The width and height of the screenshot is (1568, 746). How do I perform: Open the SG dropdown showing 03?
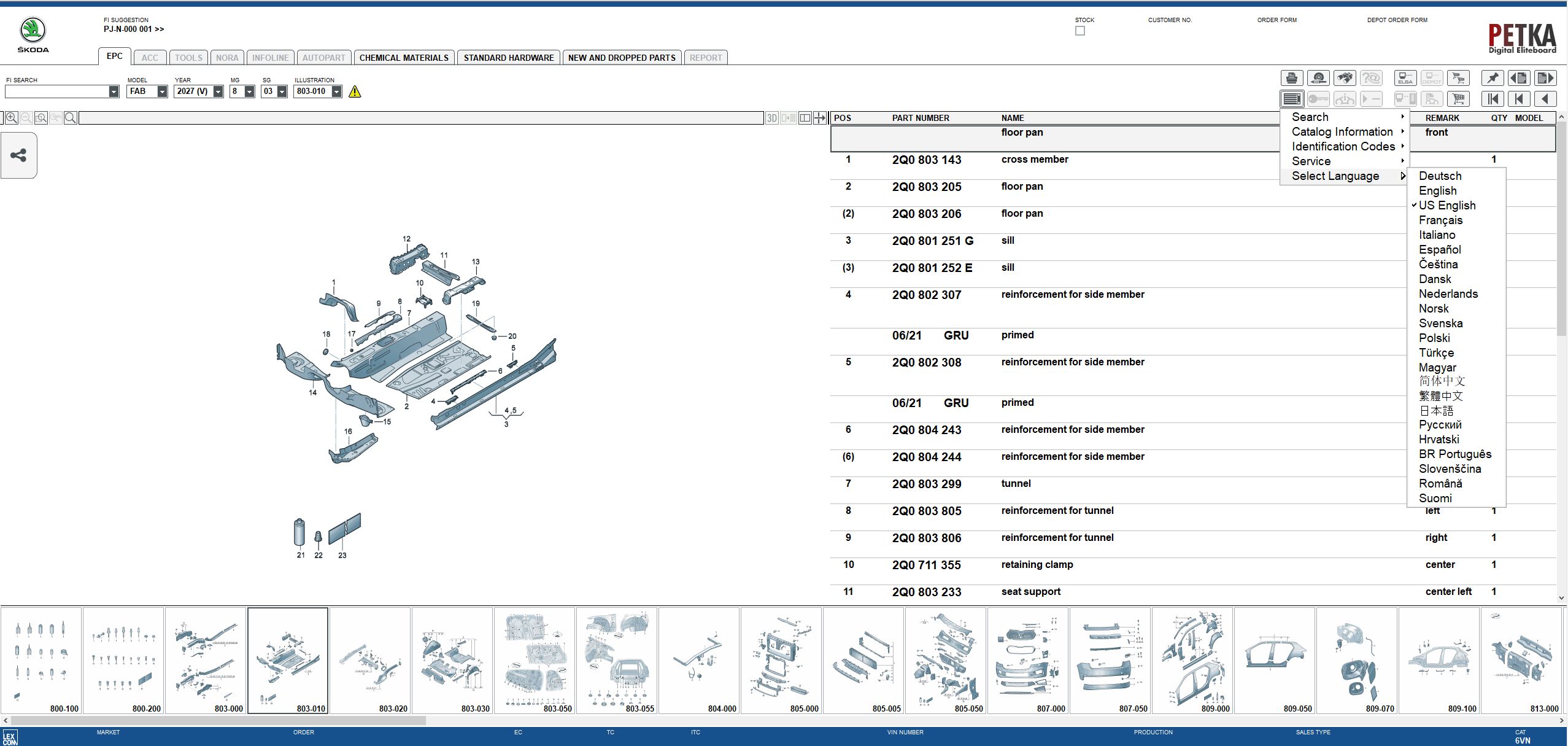coord(282,91)
